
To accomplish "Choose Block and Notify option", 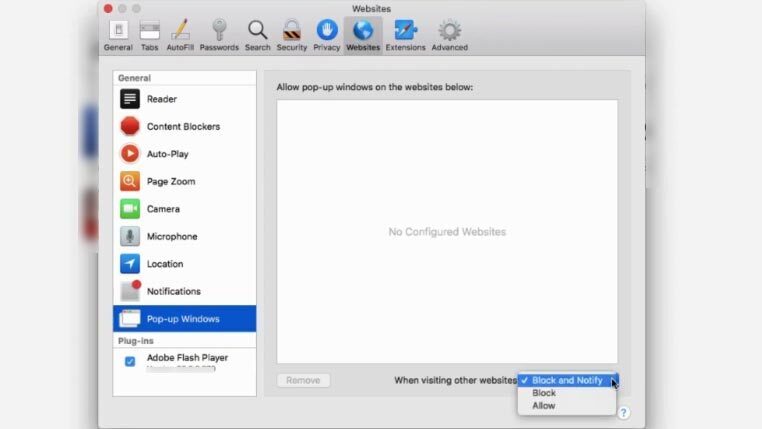I will click(x=567, y=380).
